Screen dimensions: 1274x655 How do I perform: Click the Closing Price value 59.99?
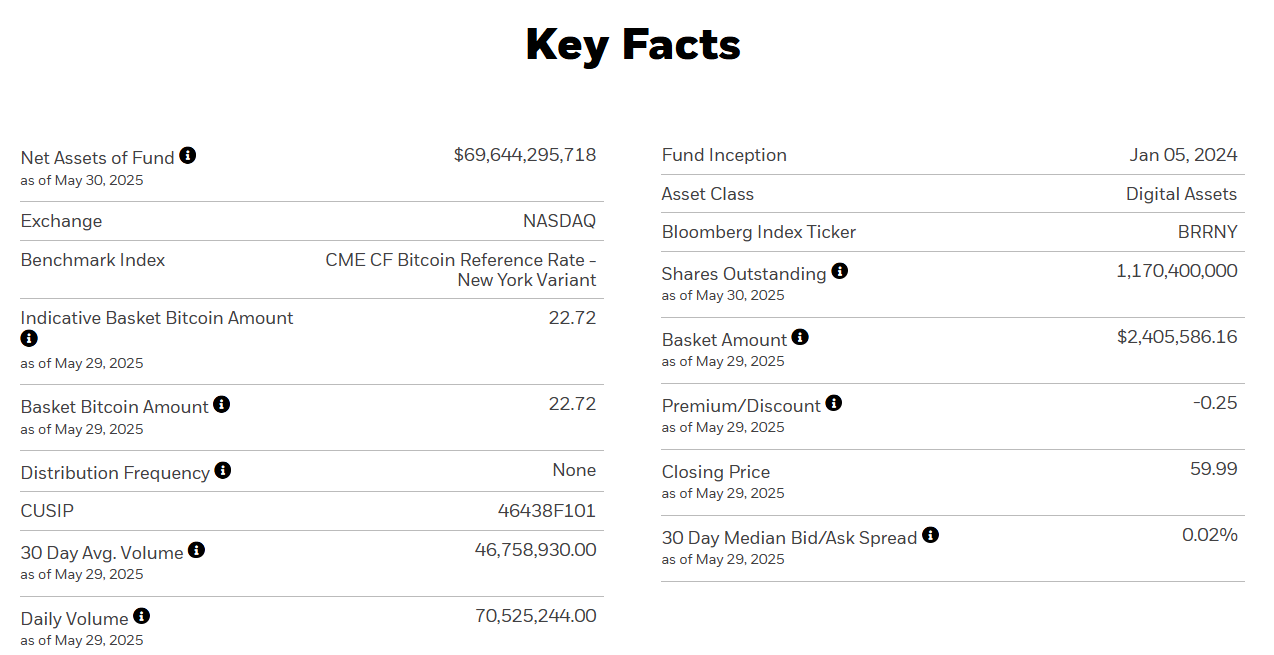[x=1213, y=469]
